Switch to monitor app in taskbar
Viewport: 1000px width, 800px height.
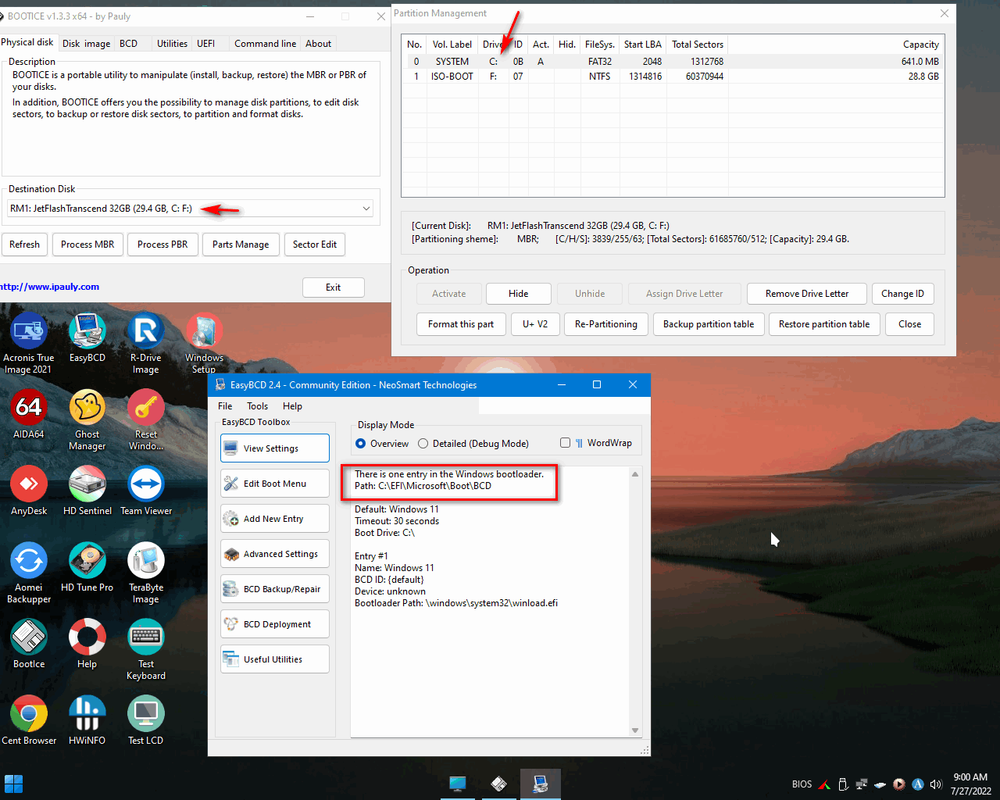coord(457,784)
